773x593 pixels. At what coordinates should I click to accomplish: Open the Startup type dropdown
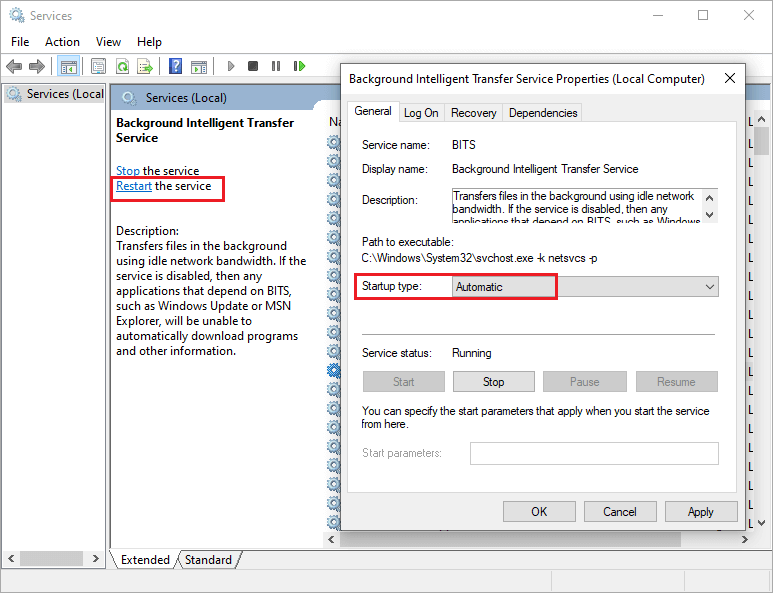(x=585, y=287)
